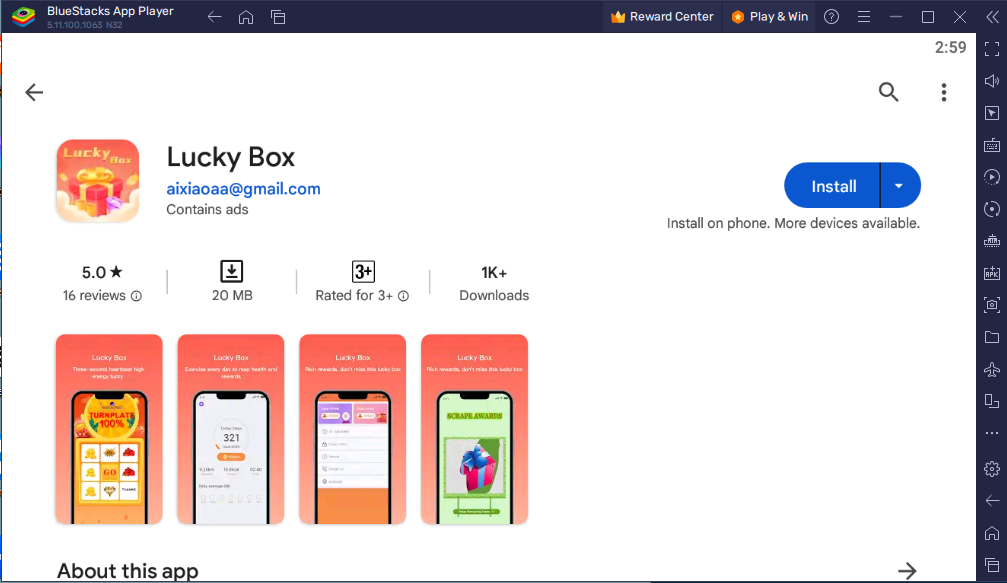The image size is (1007, 583).
Task: Click the Contains ads label
Action: point(207,209)
